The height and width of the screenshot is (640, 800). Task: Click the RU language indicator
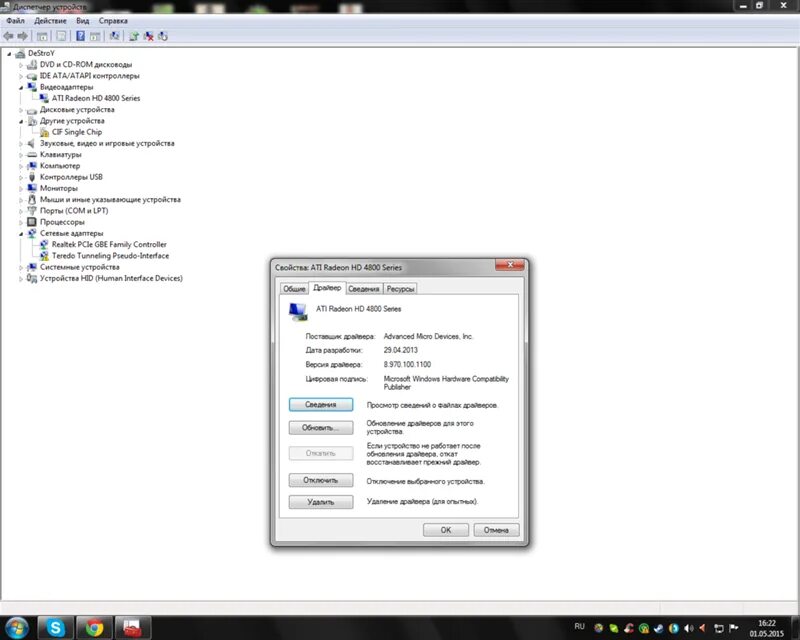click(579, 627)
